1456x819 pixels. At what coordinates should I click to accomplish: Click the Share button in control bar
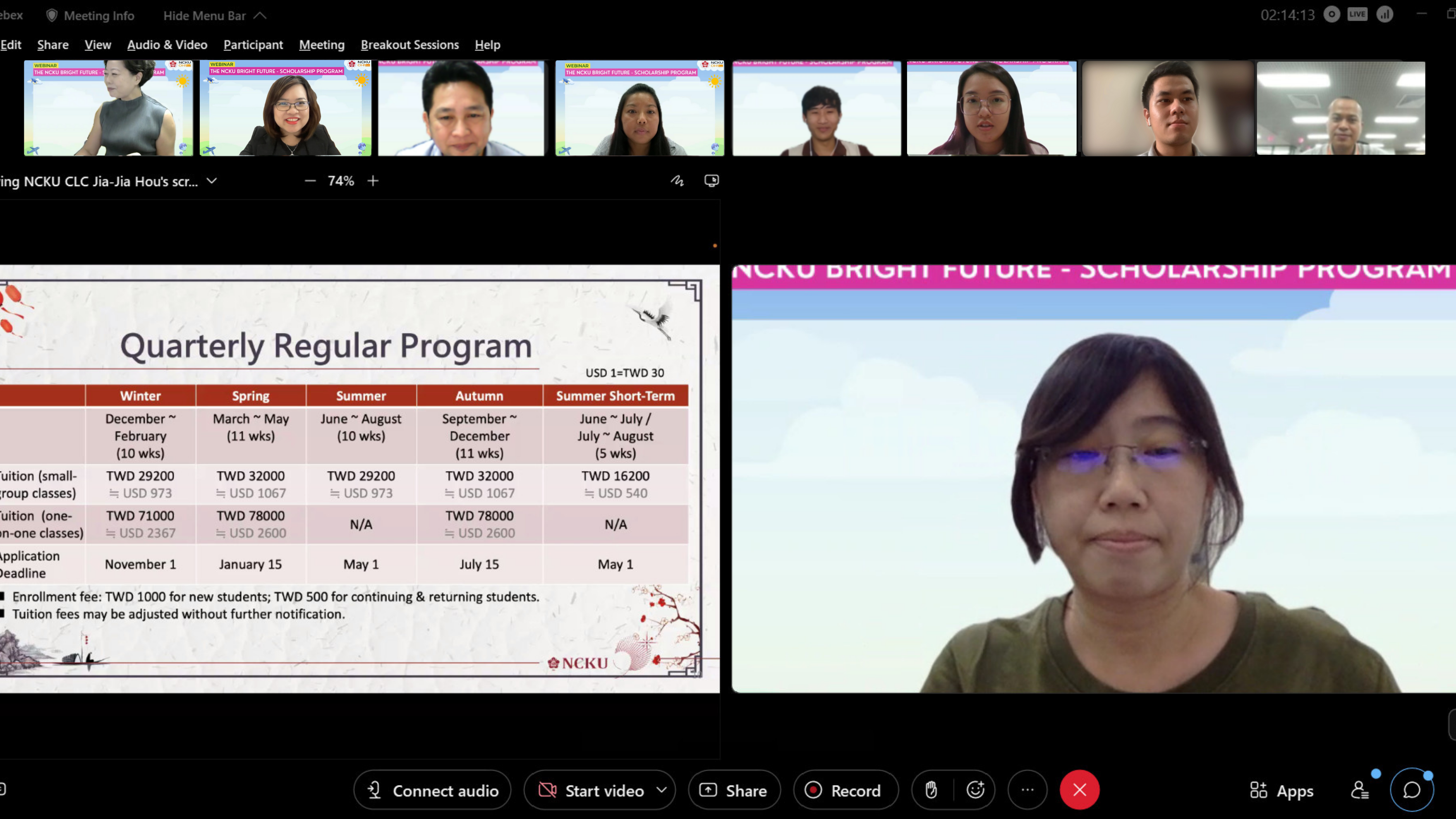coord(734,790)
